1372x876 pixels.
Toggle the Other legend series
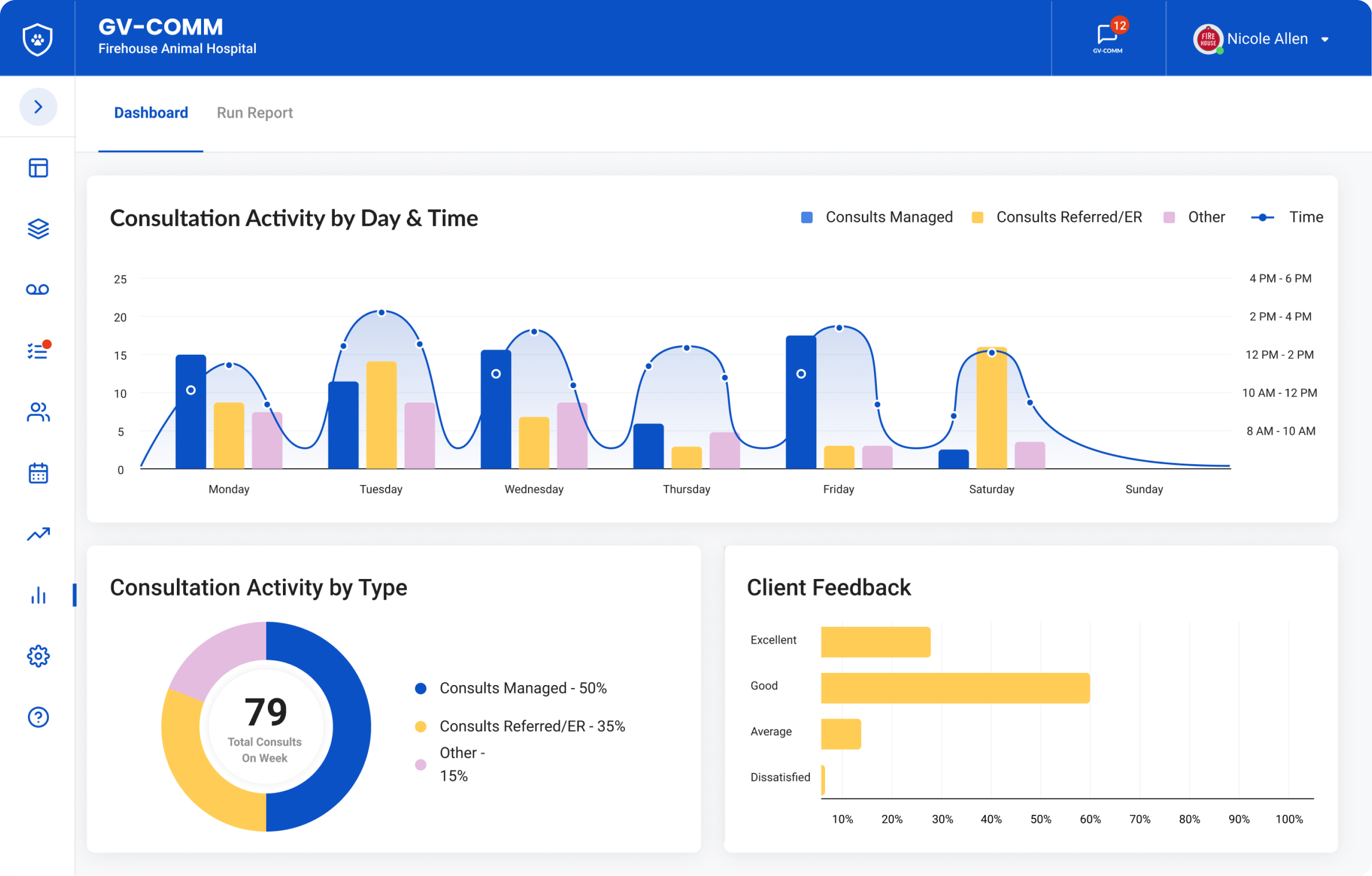(1194, 217)
